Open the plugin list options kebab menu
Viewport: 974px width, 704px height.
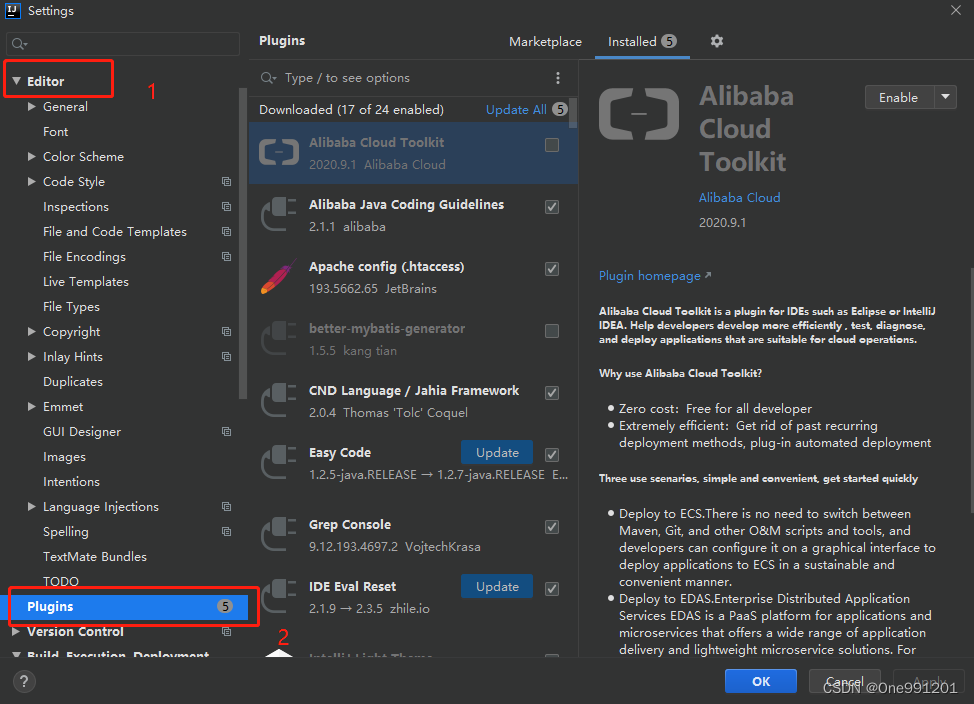pos(558,78)
